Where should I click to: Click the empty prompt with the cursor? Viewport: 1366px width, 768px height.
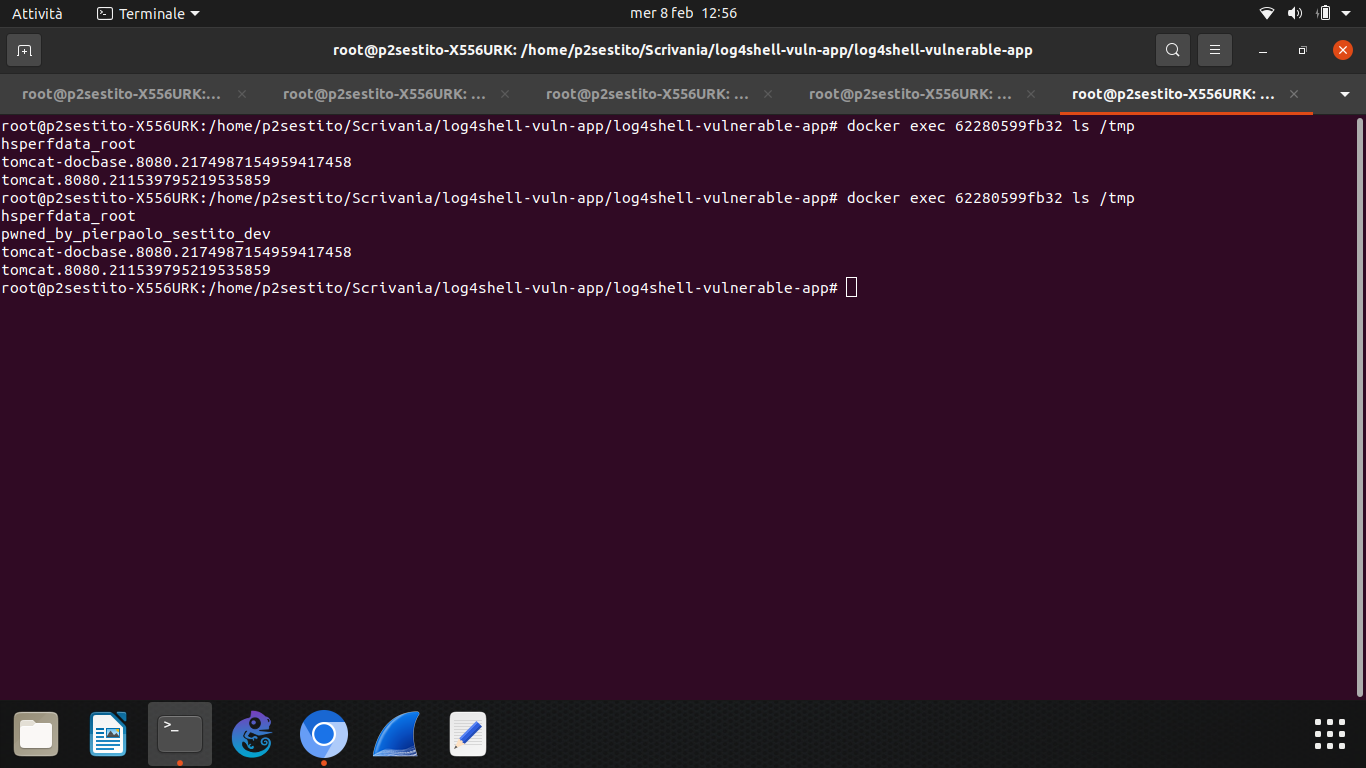click(x=429, y=288)
